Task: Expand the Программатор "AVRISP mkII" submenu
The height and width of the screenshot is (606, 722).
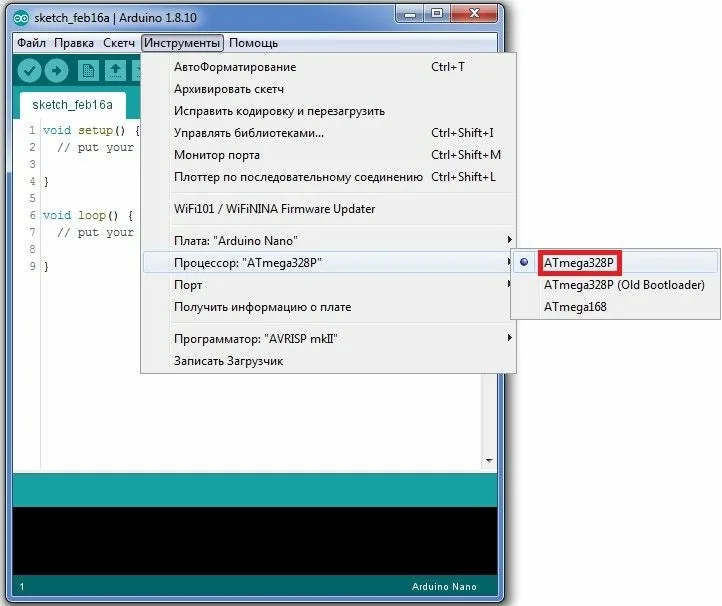Action: [329, 339]
